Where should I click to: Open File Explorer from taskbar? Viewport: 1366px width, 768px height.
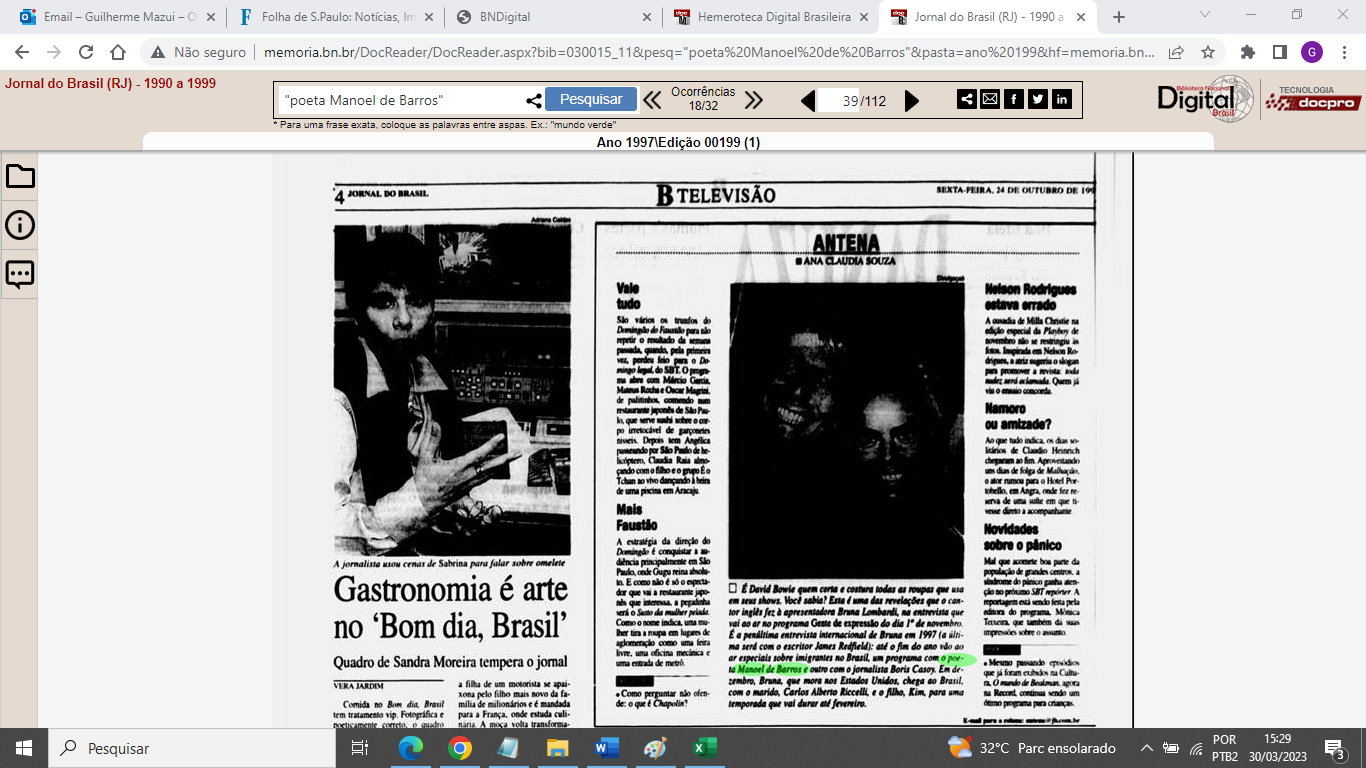coord(557,748)
